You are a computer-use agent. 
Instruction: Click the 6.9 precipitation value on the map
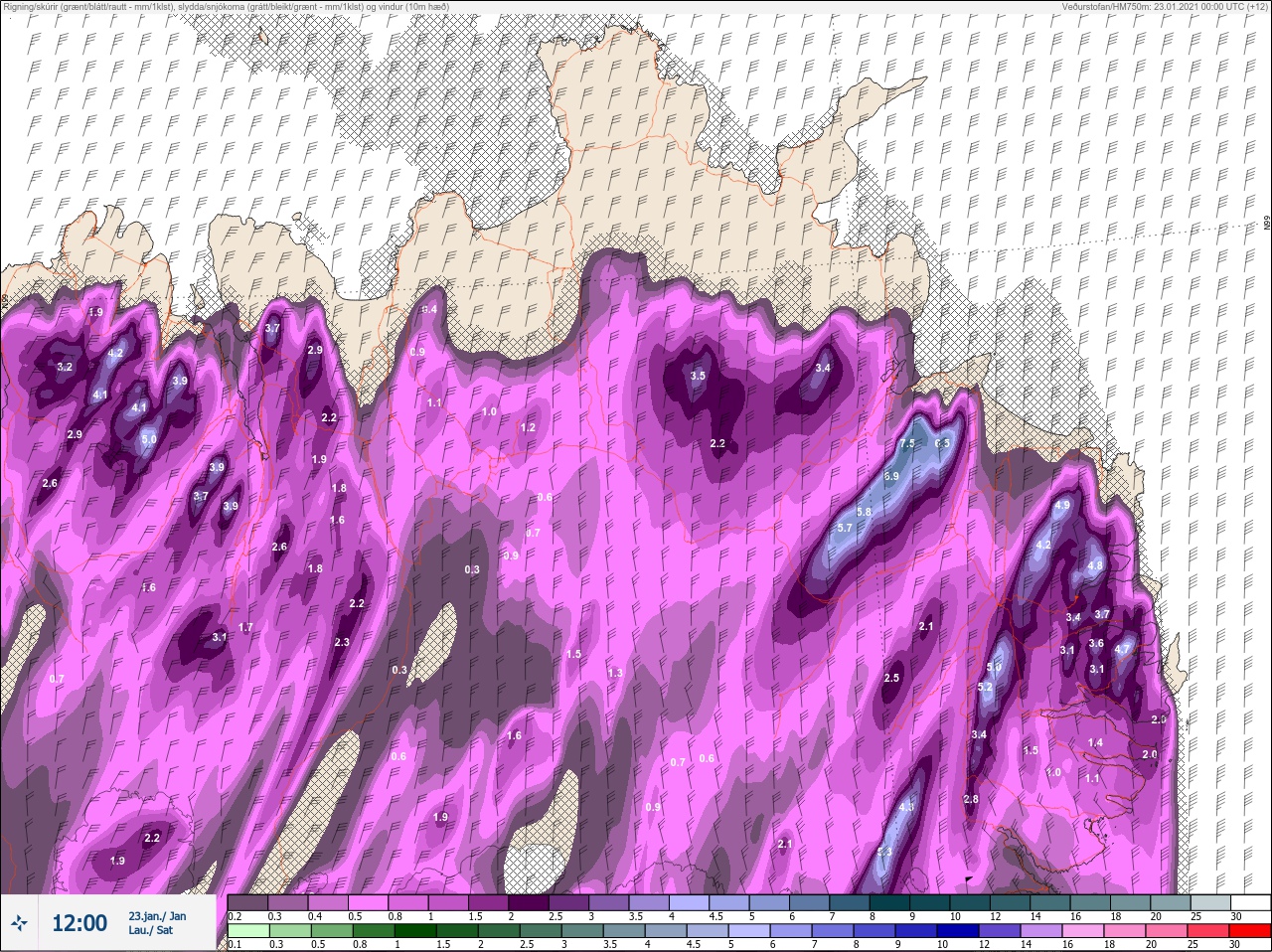tap(891, 476)
